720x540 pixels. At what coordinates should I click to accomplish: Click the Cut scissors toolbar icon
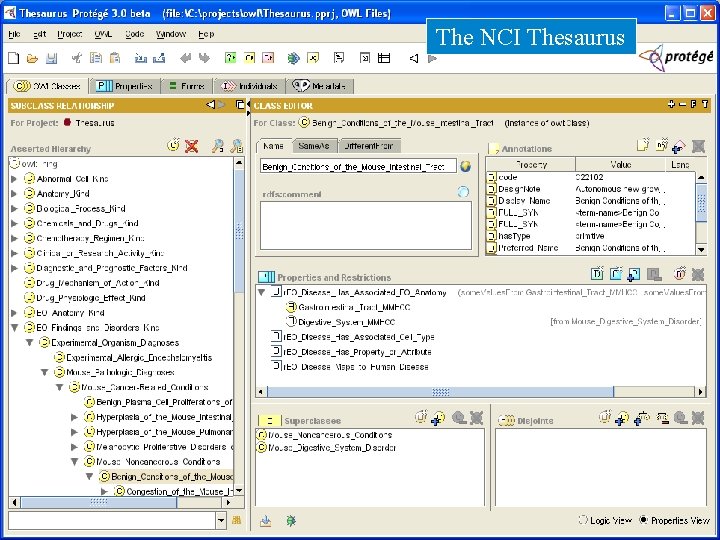point(77,58)
